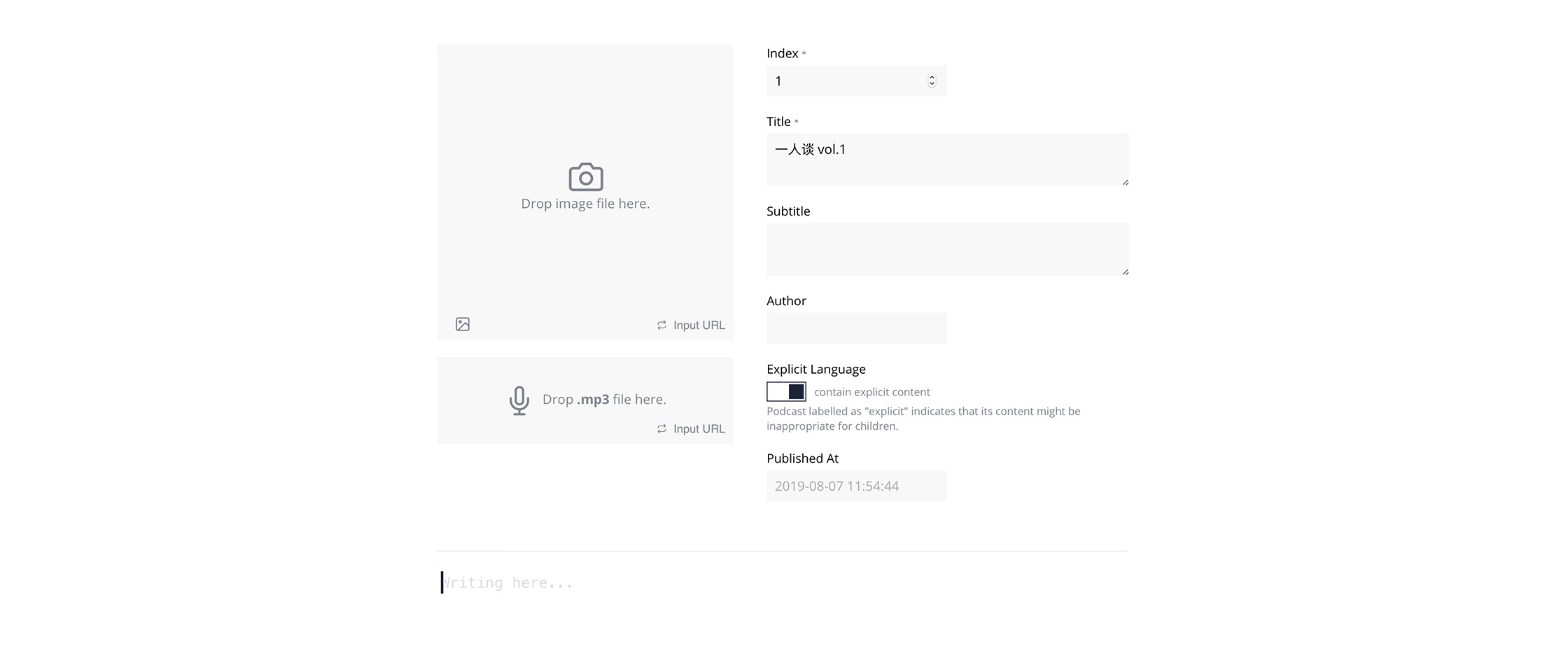Increase the Index number with the up arrow

pos(932,77)
